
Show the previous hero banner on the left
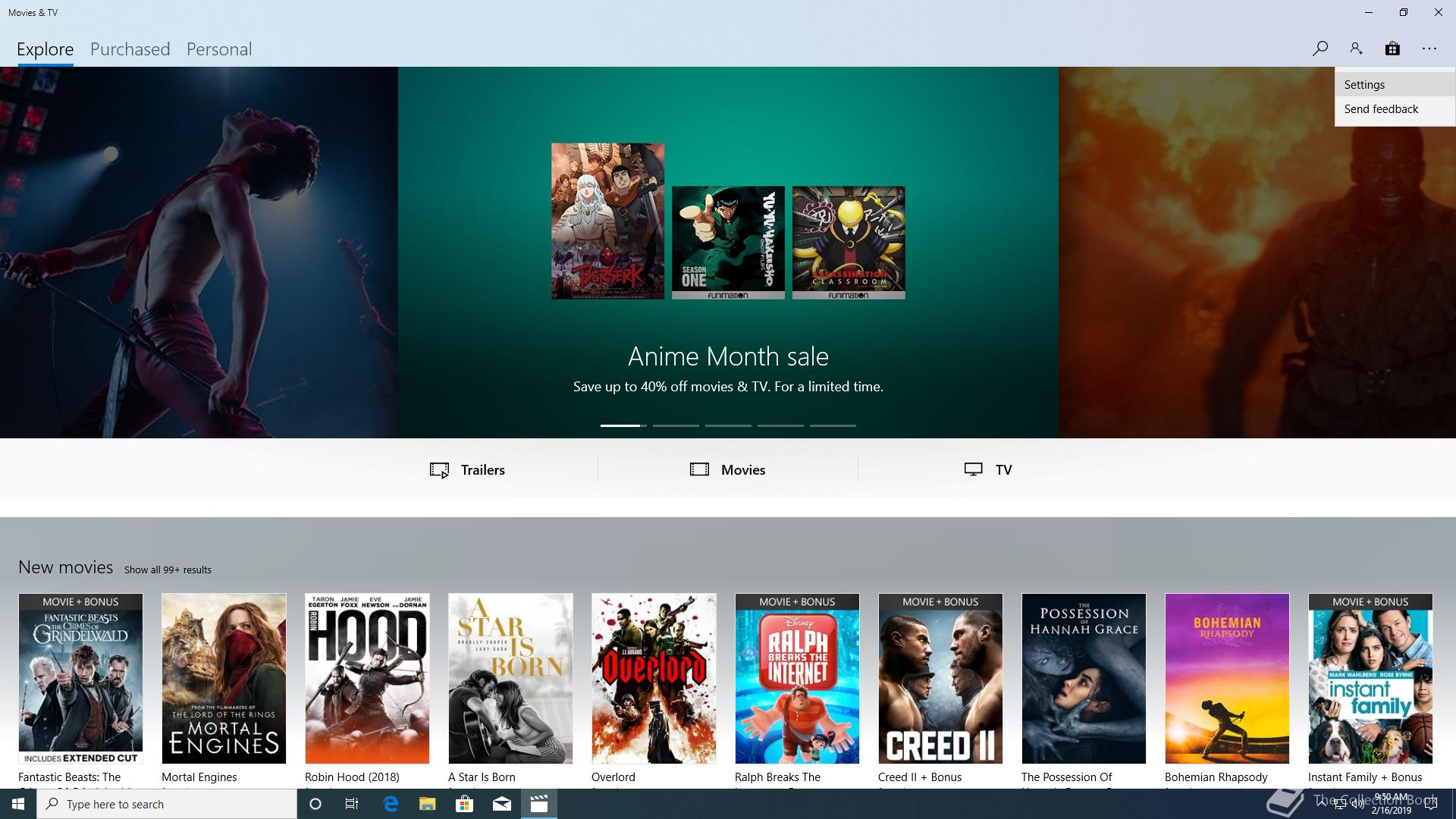pyautogui.click(x=199, y=253)
